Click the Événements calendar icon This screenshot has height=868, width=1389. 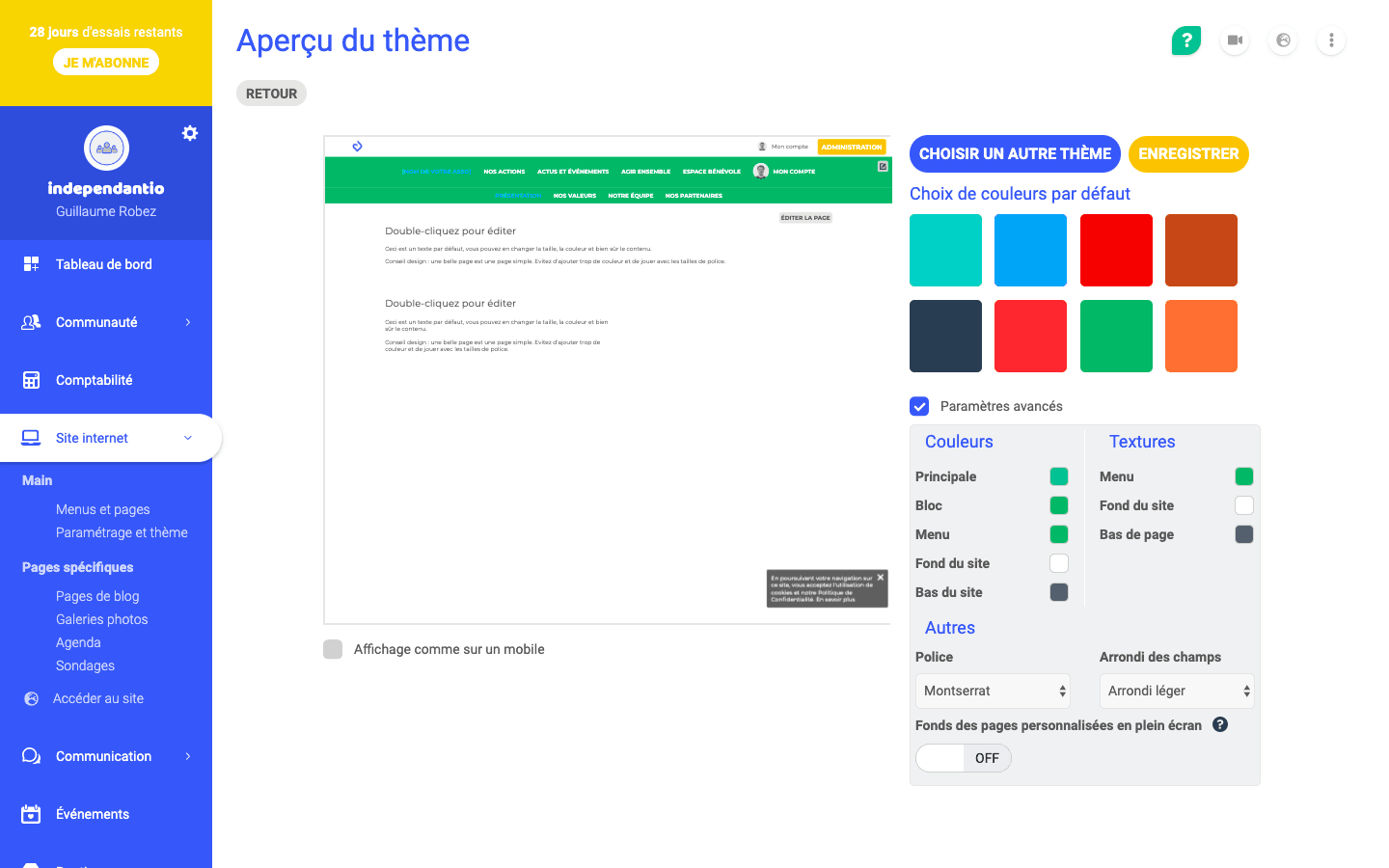(31, 814)
